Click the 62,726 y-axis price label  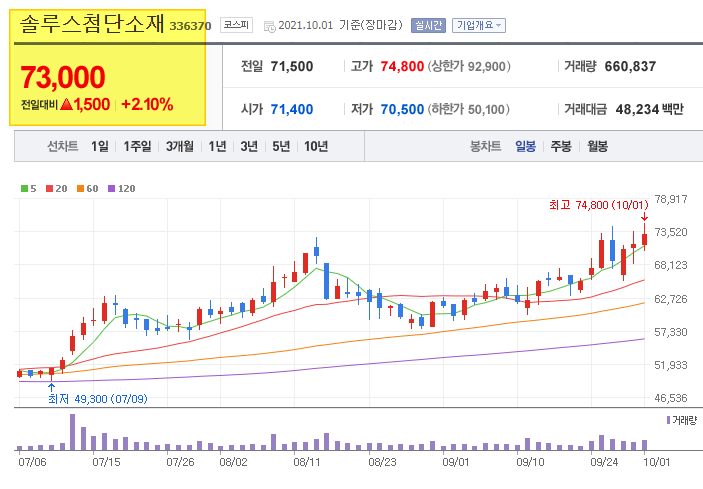point(671,299)
